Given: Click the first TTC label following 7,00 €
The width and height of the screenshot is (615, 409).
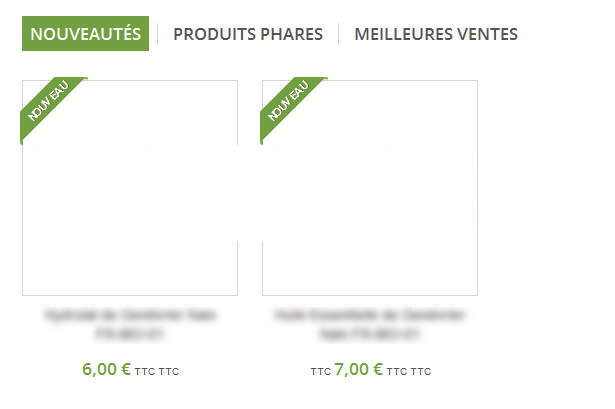Looking at the screenshot, I should click(x=397, y=371).
